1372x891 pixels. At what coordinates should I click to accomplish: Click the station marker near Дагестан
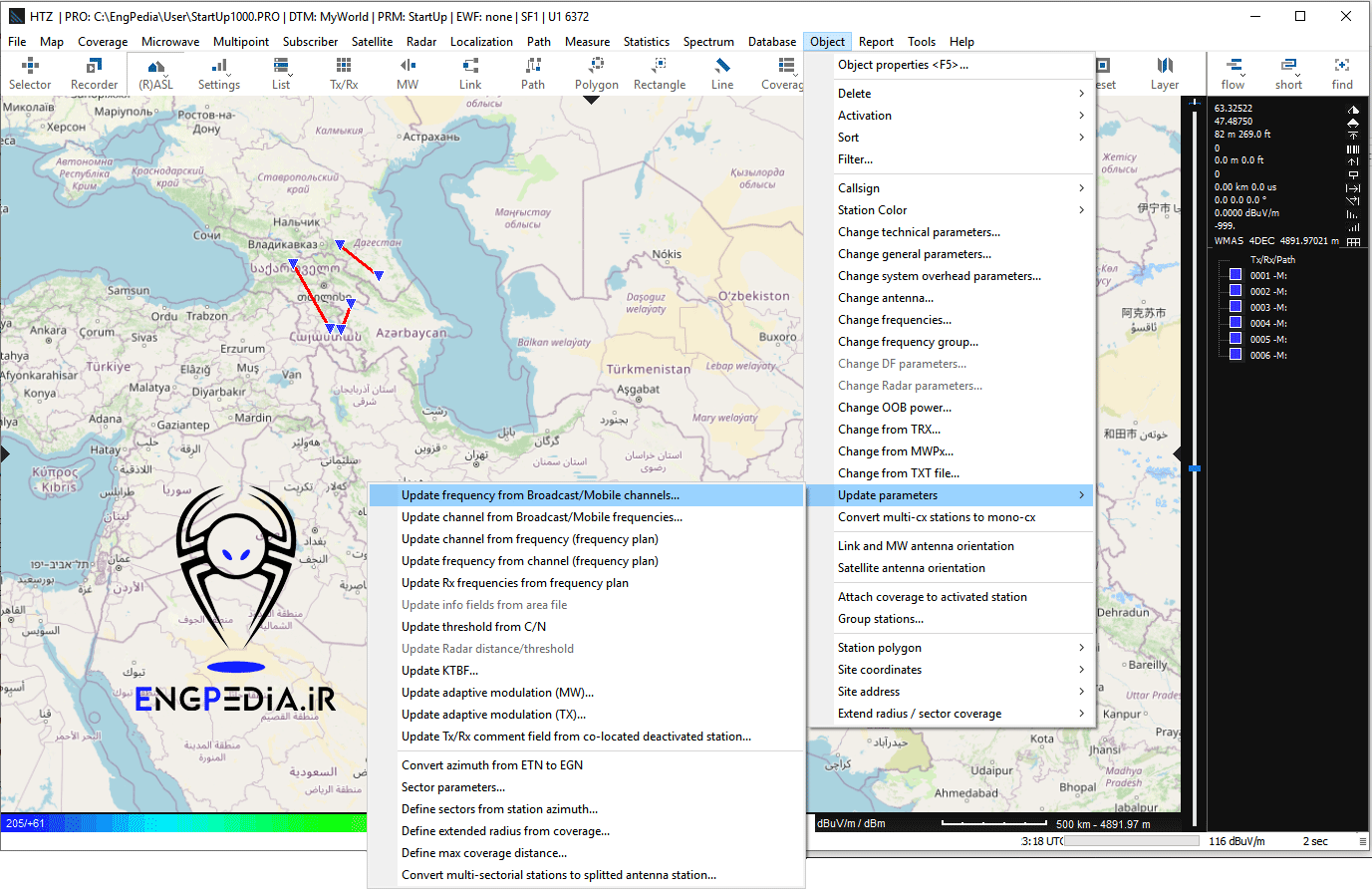(340, 244)
